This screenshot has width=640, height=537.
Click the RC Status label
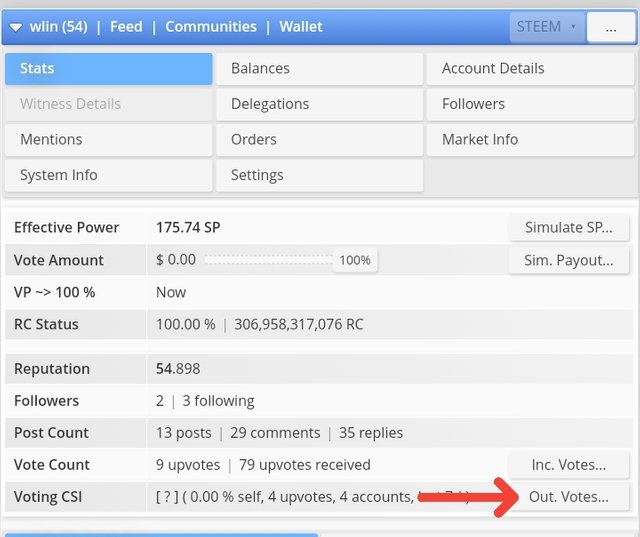[x=46, y=324]
